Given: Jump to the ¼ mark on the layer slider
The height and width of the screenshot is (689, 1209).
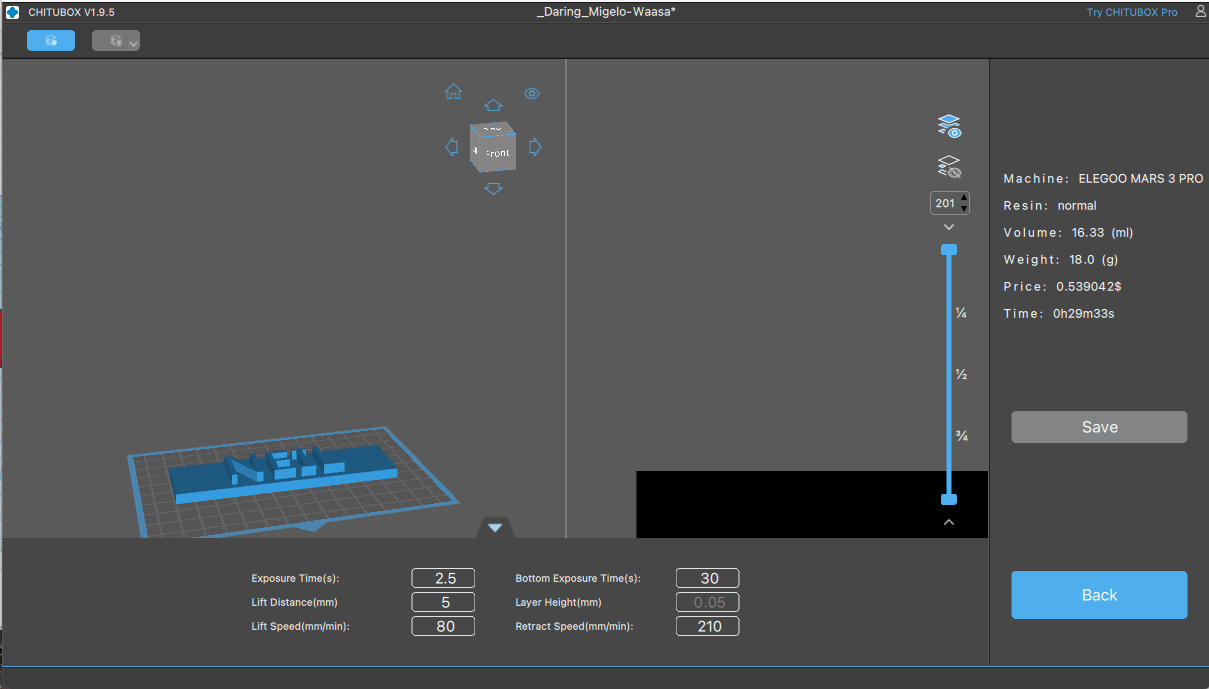Looking at the screenshot, I should 961,313.
